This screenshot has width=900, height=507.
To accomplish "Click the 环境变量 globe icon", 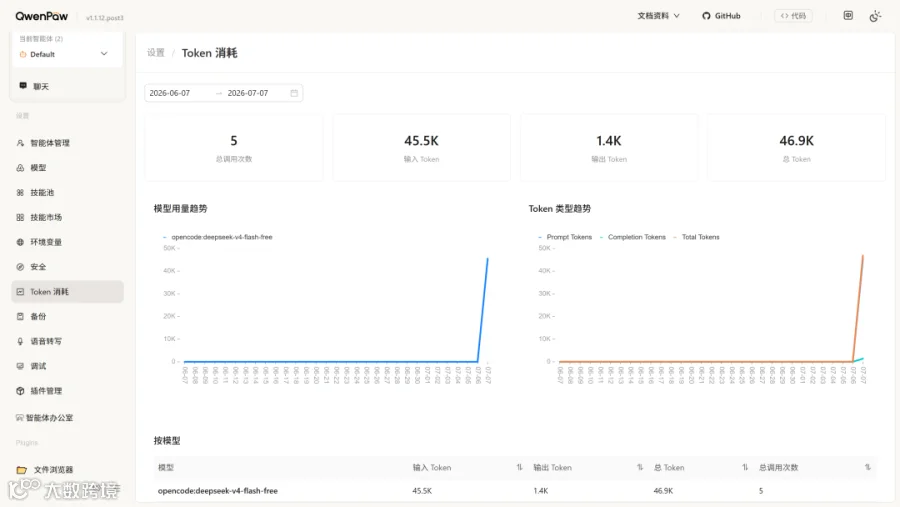I will click(x=20, y=242).
